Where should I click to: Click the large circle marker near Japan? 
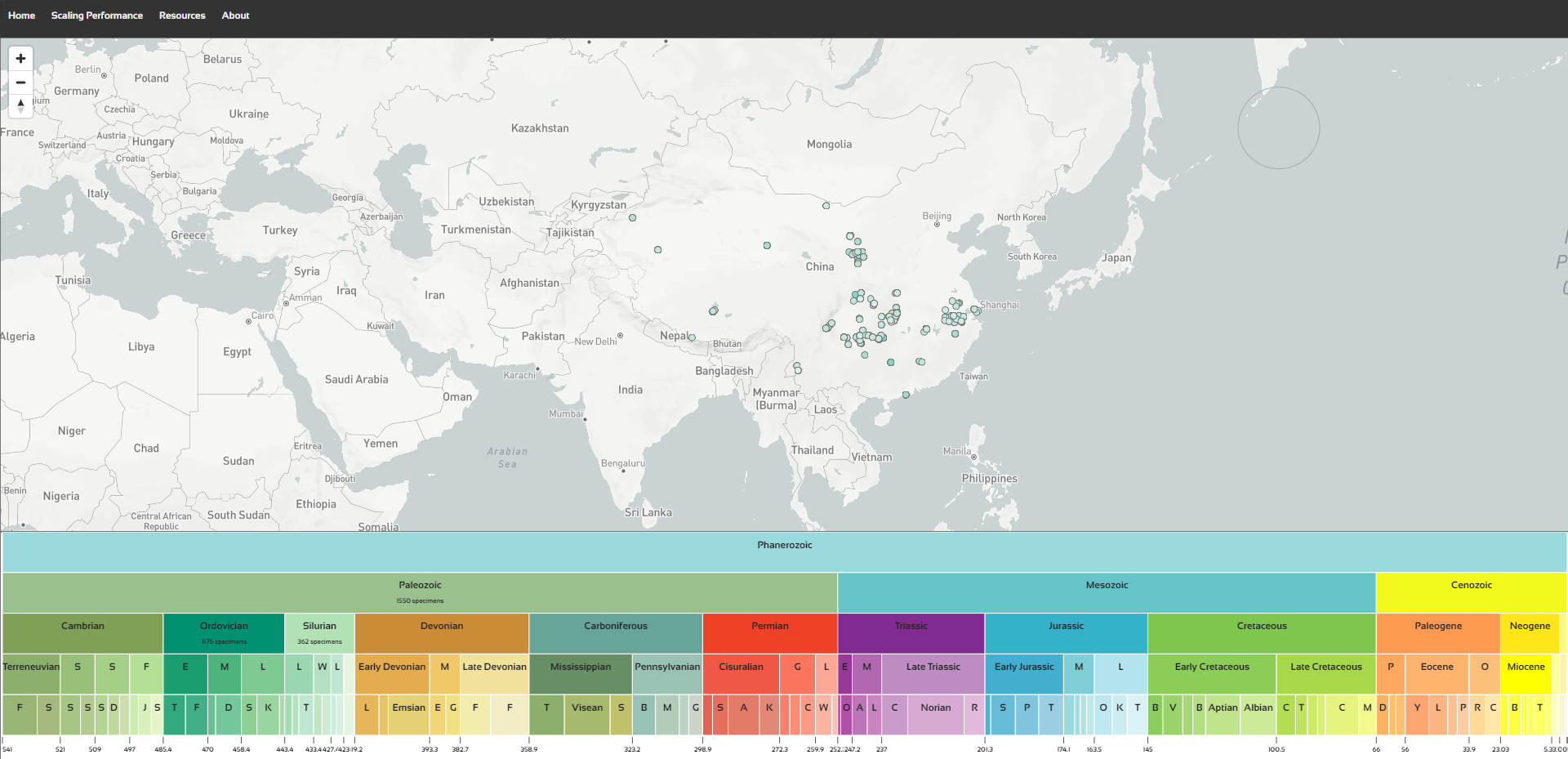(1278, 128)
